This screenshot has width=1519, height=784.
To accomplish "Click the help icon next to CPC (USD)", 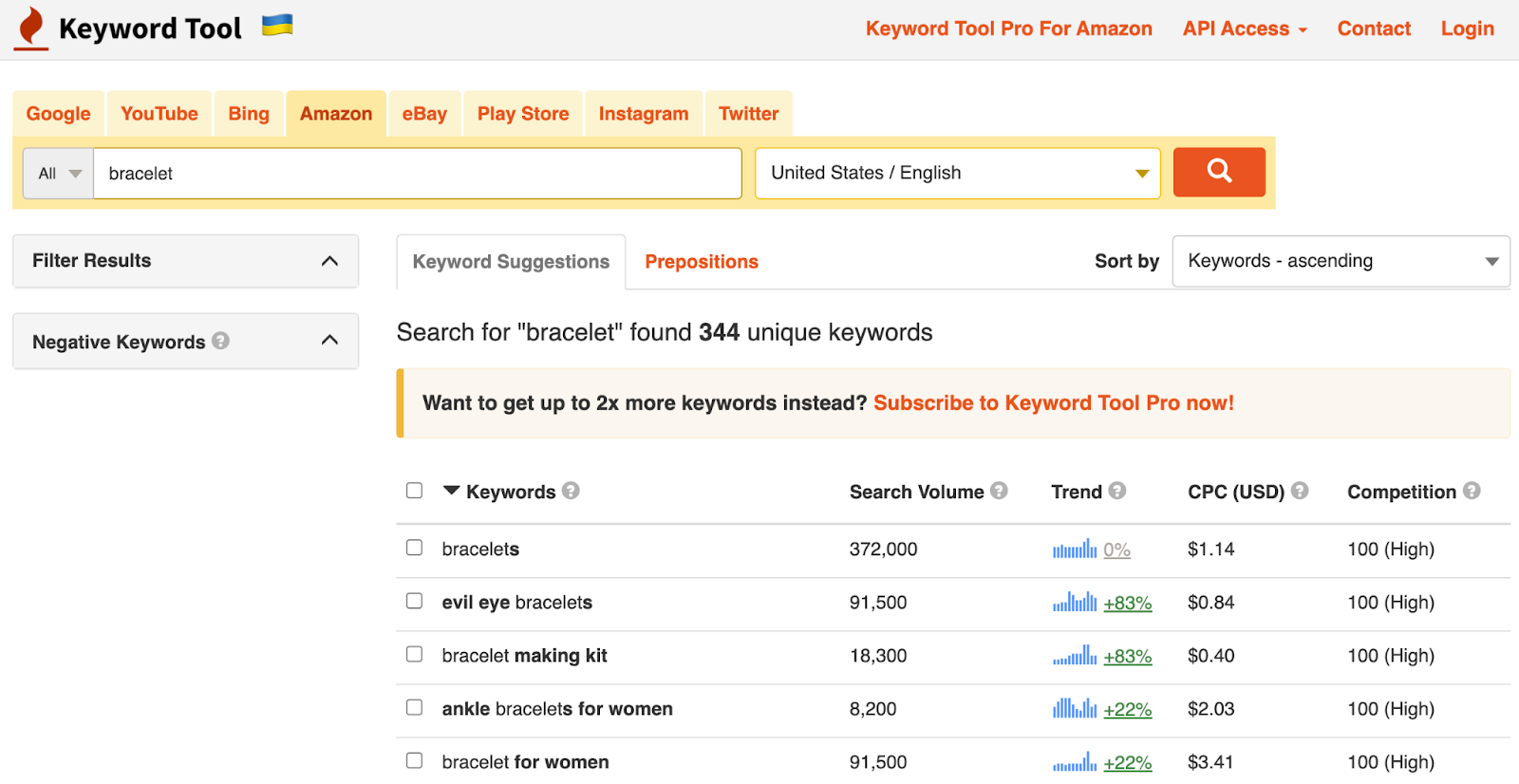I will coord(1300,491).
